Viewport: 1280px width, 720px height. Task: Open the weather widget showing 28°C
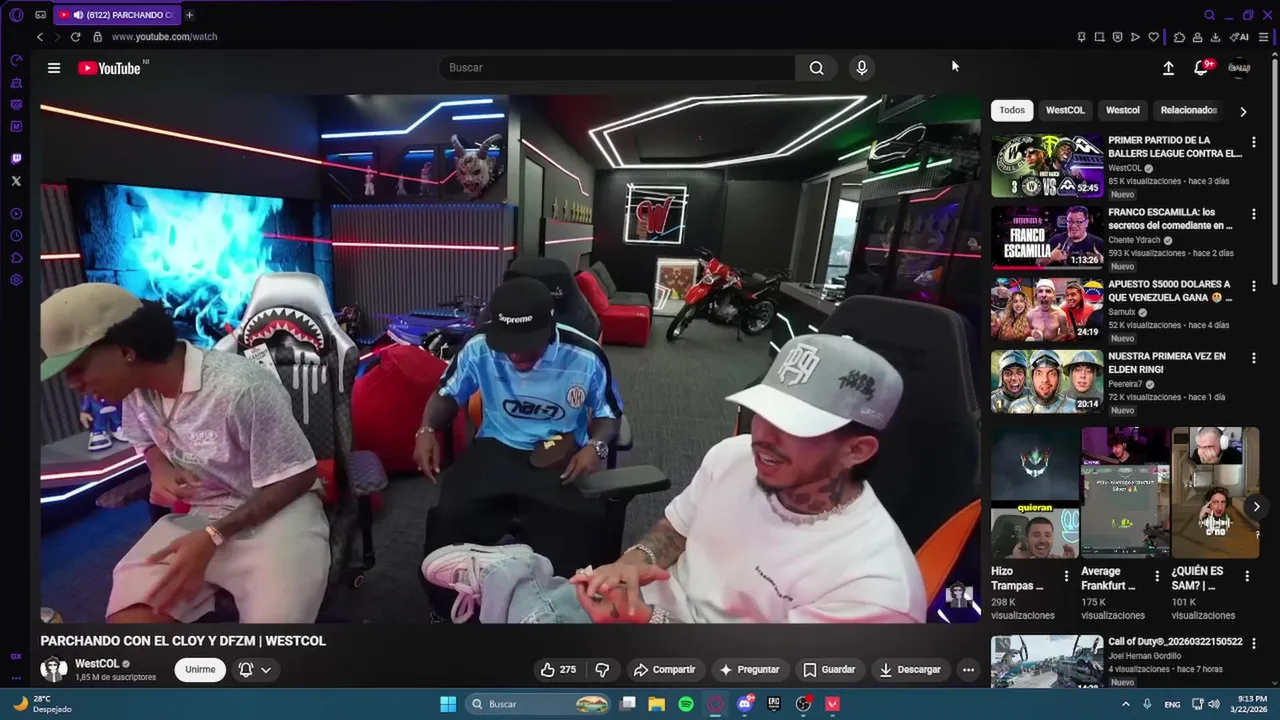click(x=42, y=704)
